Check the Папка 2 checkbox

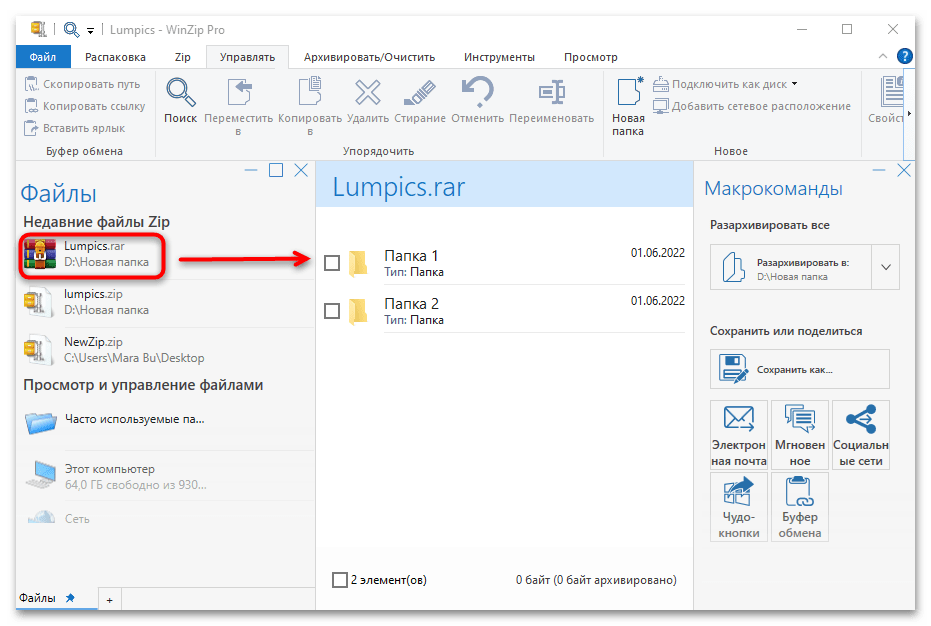coord(333,311)
